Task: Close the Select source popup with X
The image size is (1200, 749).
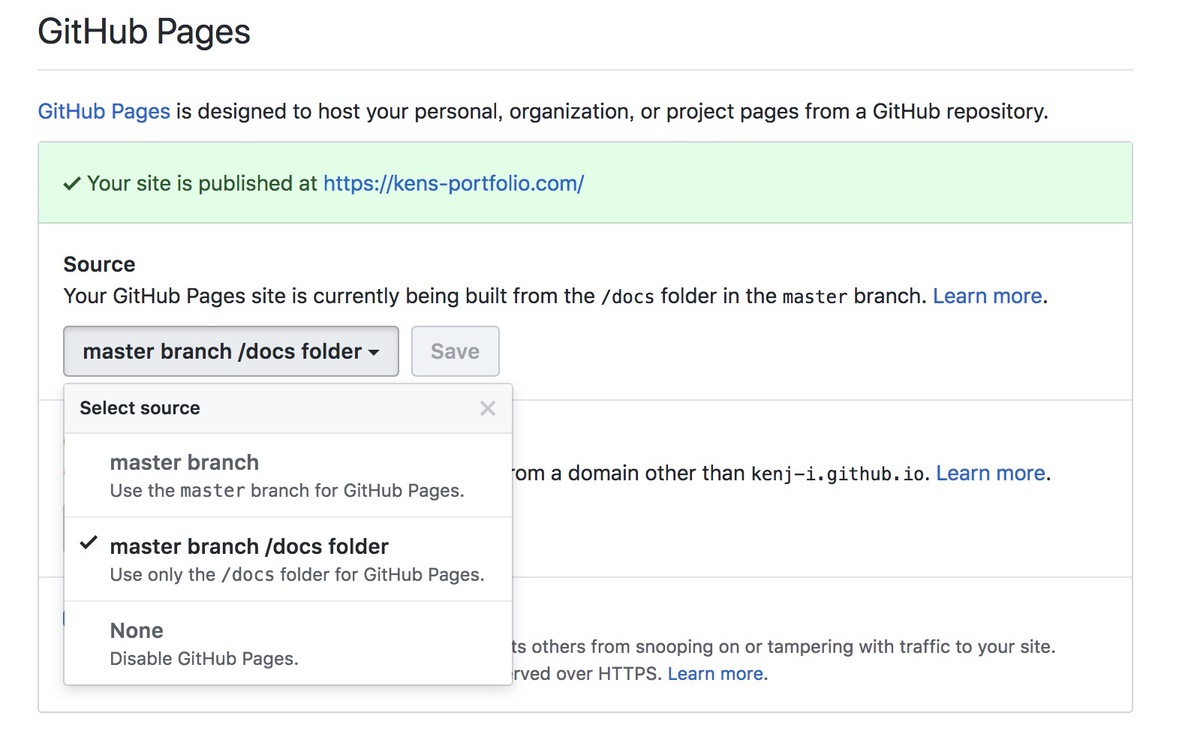Action: coord(487,408)
